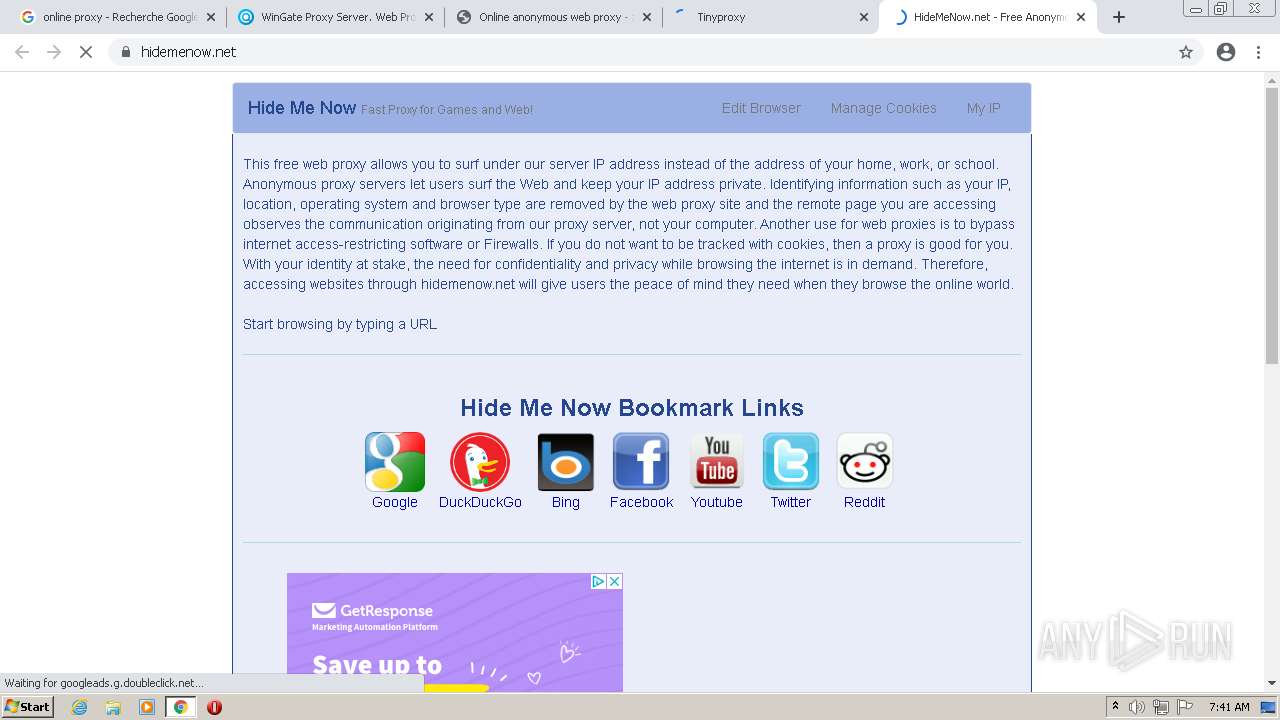1280x720 pixels.
Task: Click the Youtube text link
Action: (x=717, y=502)
